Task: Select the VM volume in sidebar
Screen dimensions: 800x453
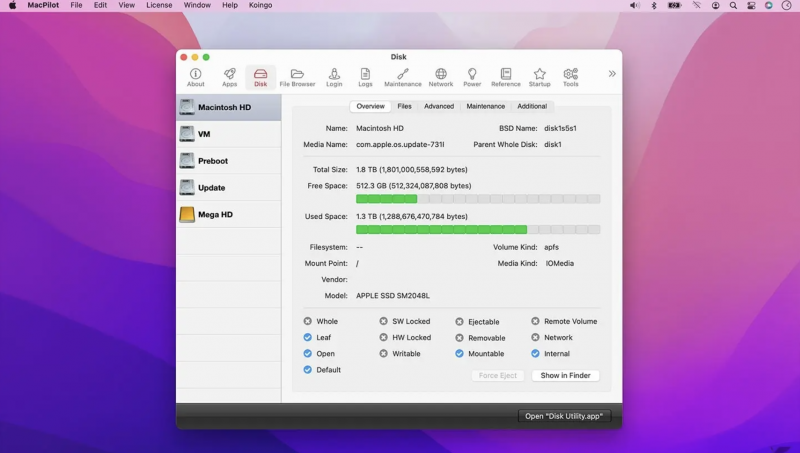Action: (229, 134)
